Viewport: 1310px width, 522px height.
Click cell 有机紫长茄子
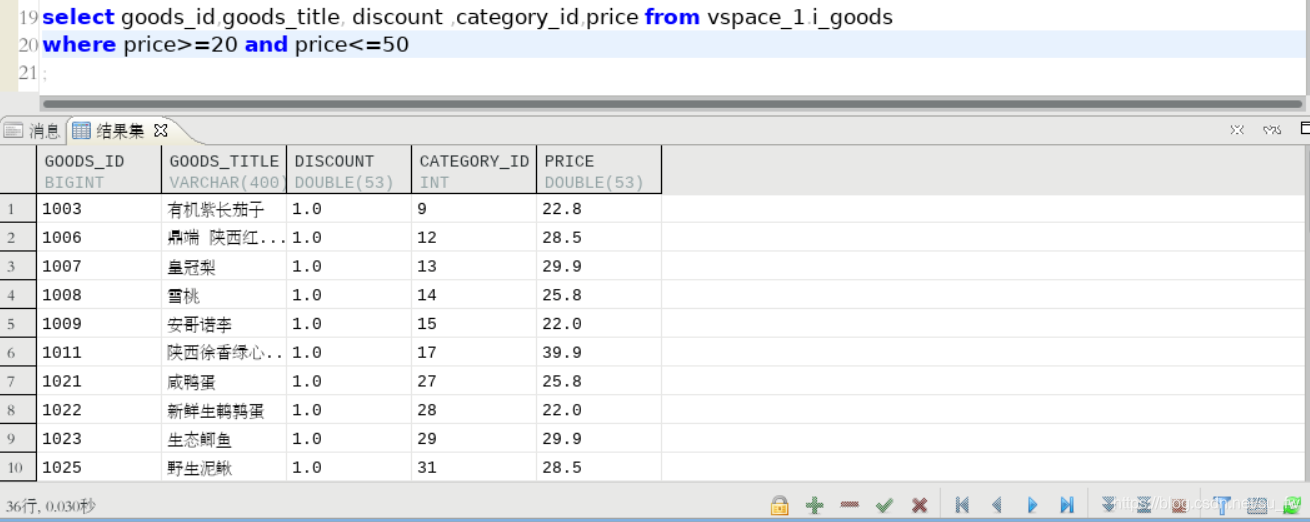point(224,209)
